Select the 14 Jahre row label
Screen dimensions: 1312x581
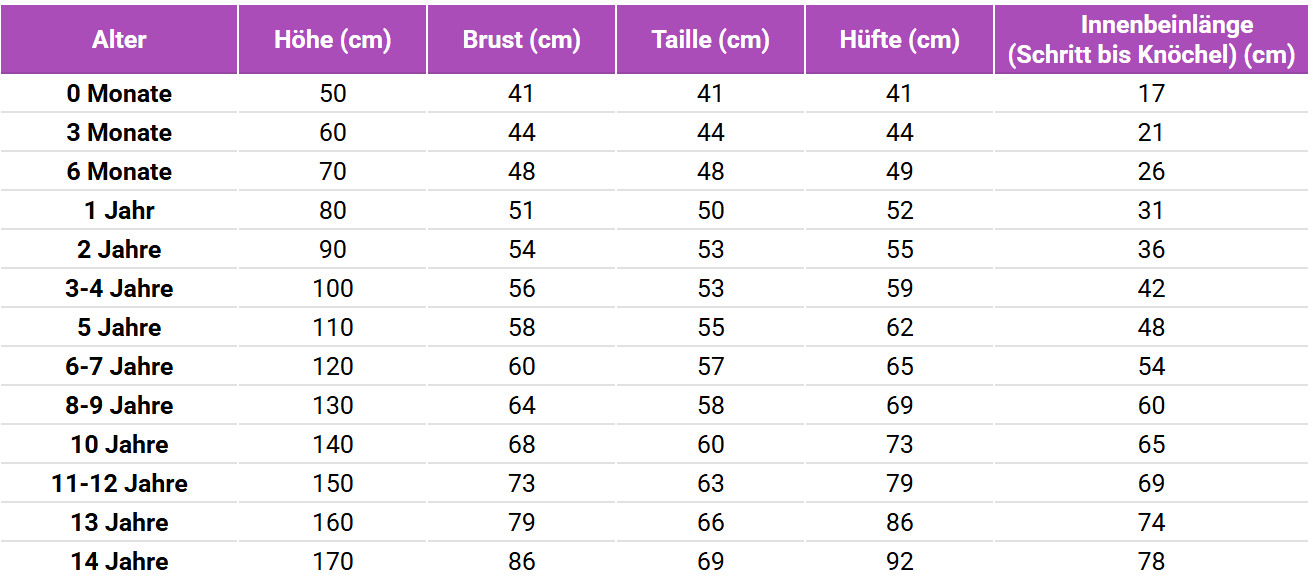click(119, 562)
